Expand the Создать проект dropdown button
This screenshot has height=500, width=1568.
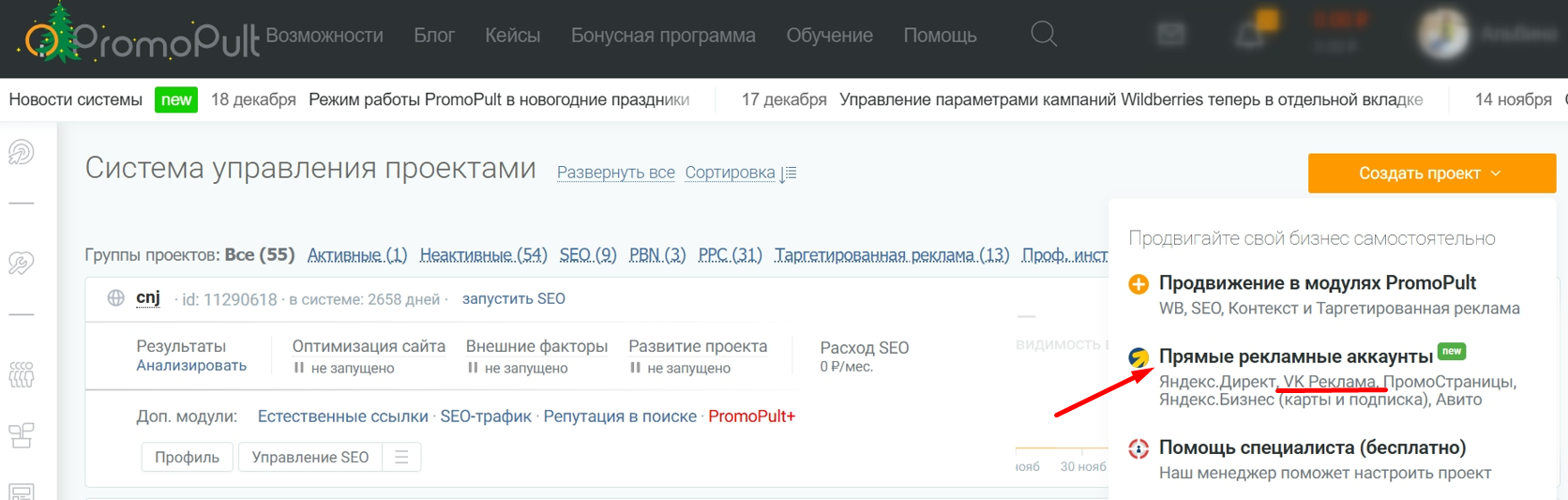tap(1431, 174)
